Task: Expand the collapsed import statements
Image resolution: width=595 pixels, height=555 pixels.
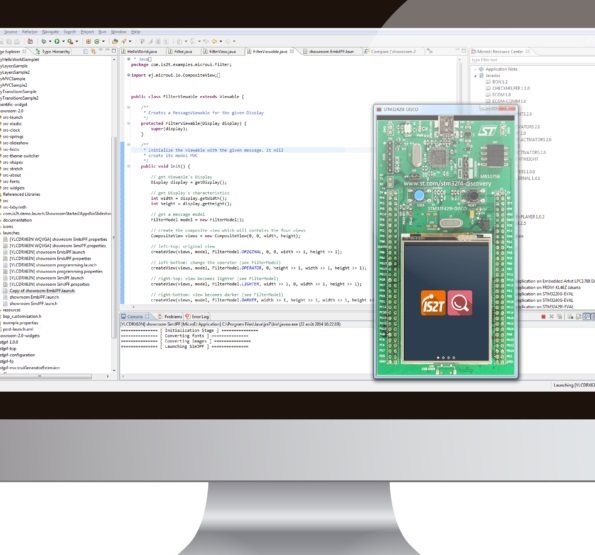Action: tap(129, 75)
